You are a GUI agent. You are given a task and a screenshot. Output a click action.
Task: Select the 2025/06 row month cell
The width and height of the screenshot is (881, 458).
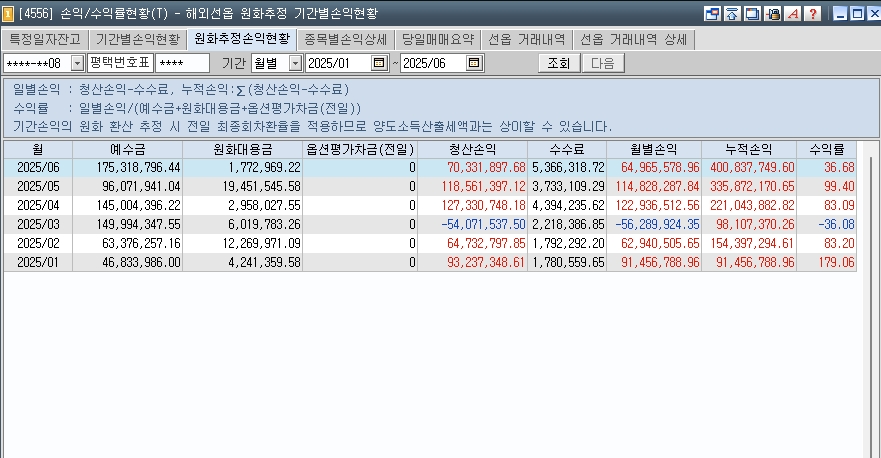(38, 167)
